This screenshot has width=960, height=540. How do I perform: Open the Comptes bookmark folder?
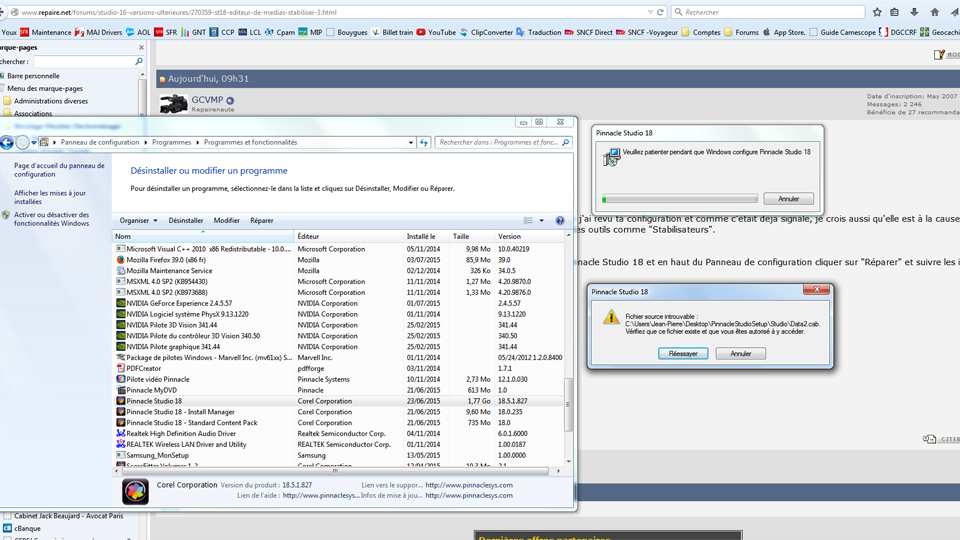coord(701,32)
